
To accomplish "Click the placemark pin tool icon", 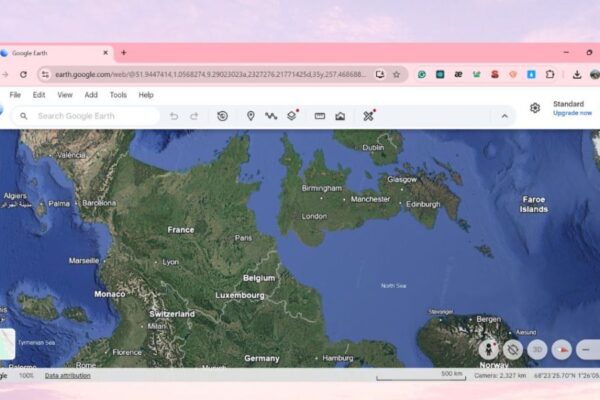I will point(250,116).
